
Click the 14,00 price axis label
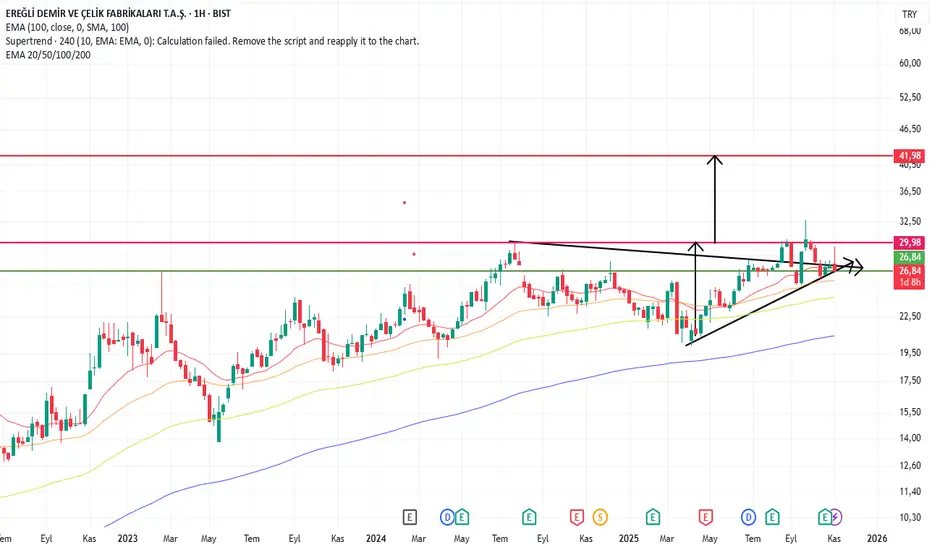point(910,438)
